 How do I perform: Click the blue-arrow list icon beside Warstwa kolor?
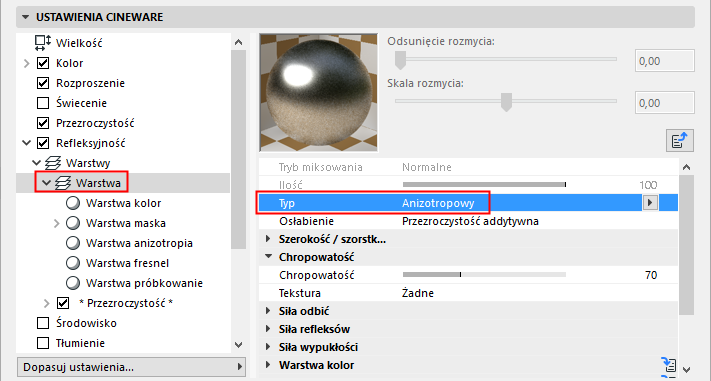coord(669,365)
